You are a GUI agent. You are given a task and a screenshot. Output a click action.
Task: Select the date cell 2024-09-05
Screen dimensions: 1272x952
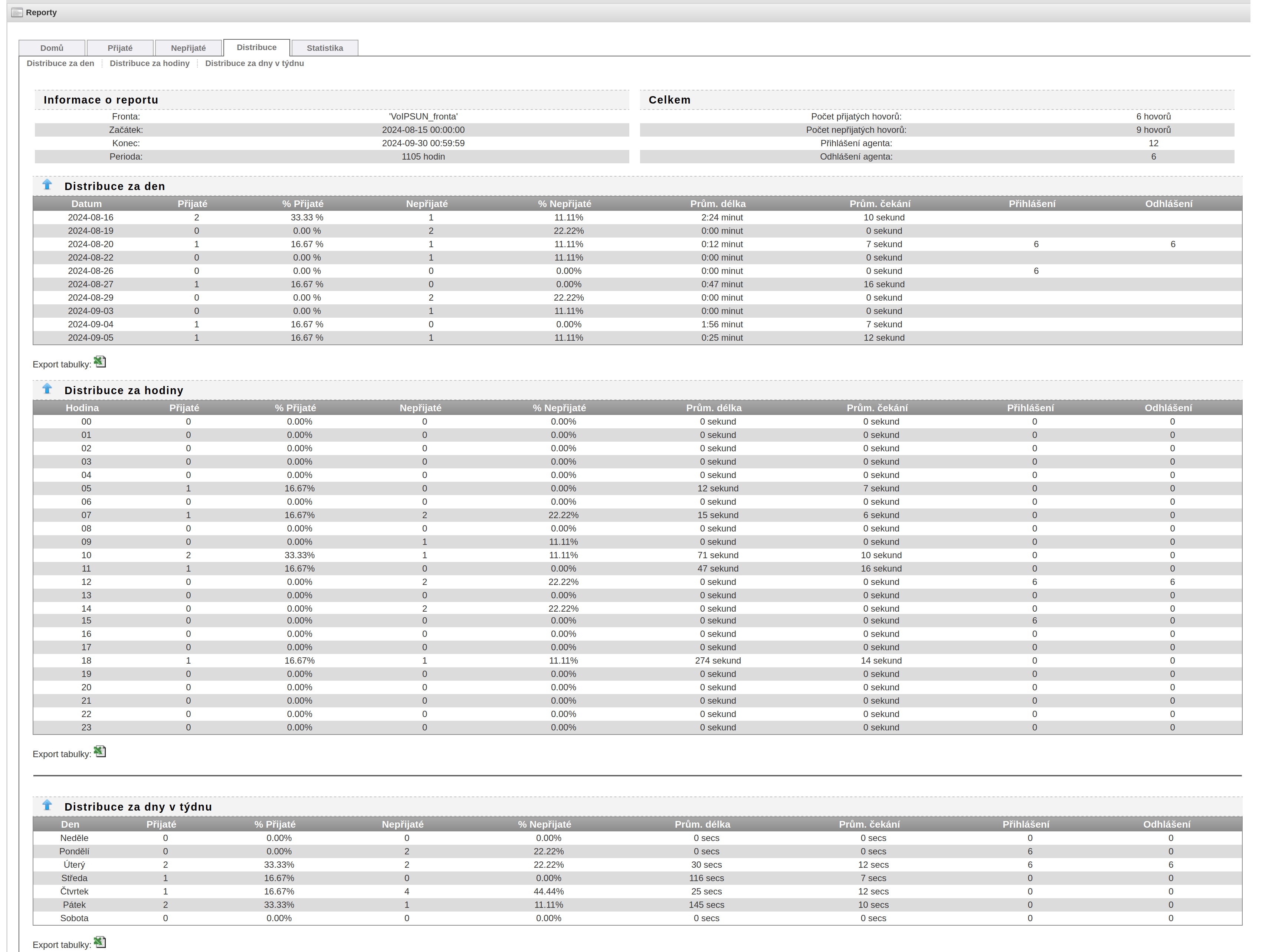(x=91, y=338)
